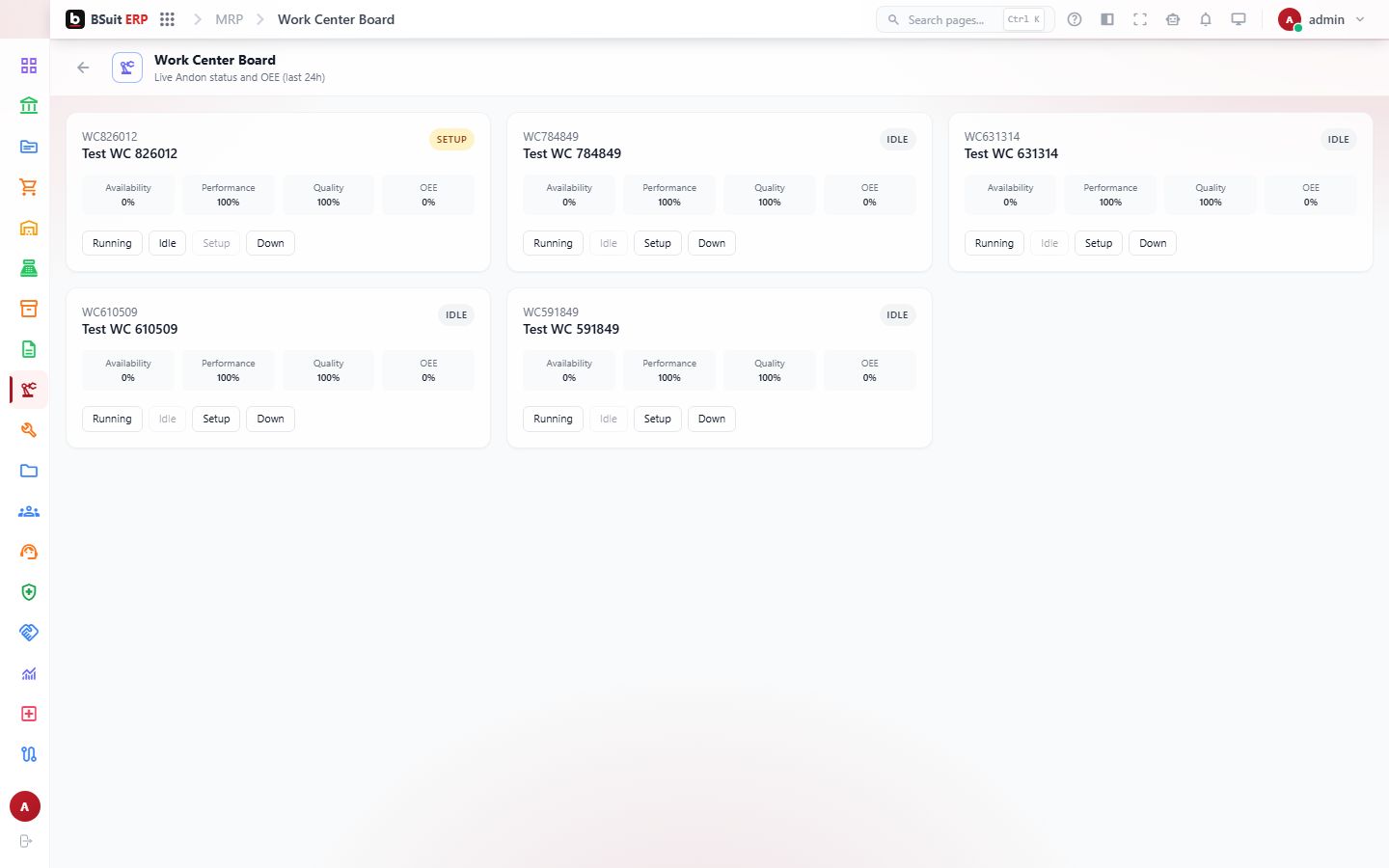The image size is (1389, 868).
Task: Set Test WC 826012 to Running
Action: click(x=112, y=243)
